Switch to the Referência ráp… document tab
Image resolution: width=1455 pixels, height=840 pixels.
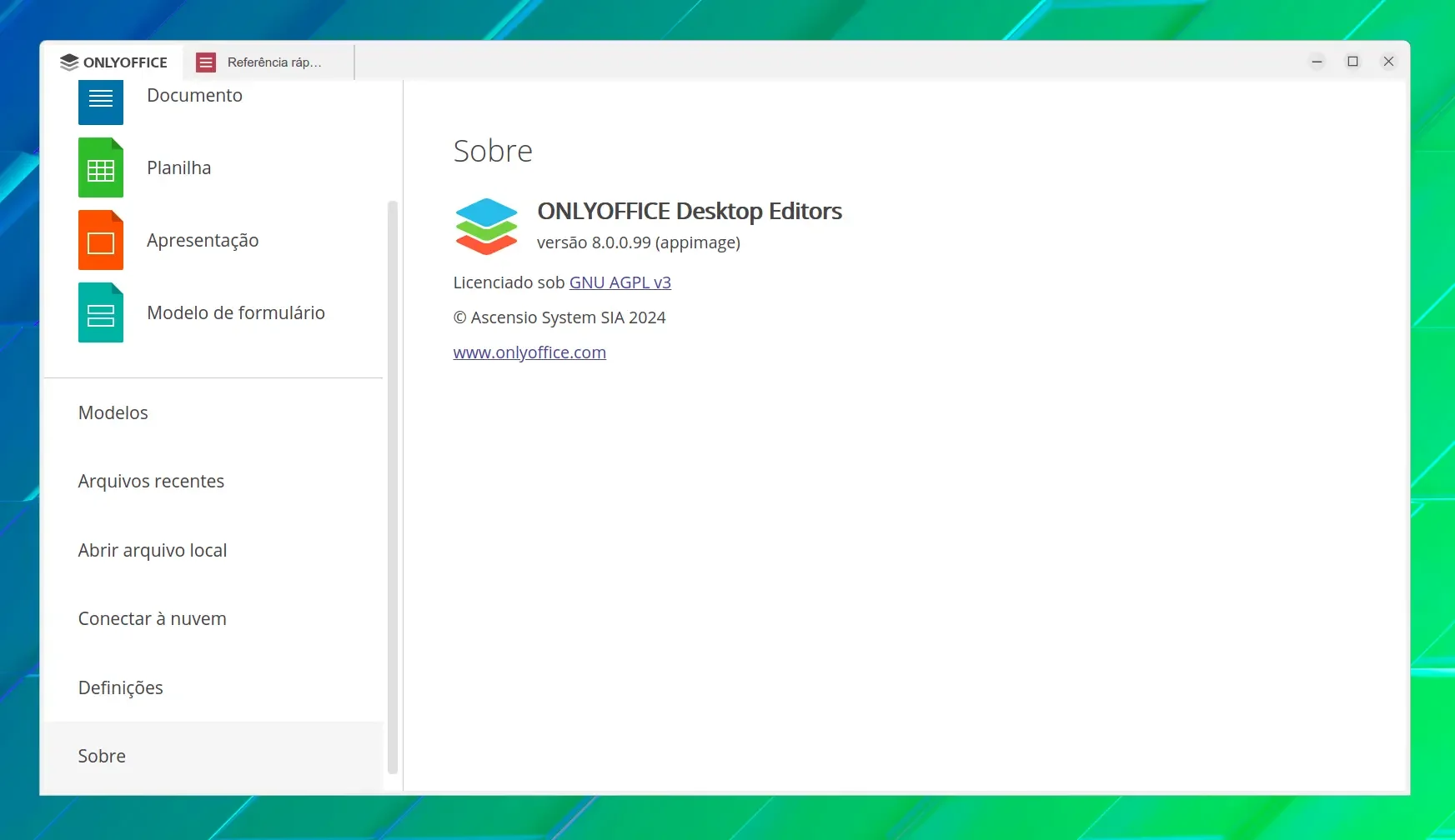(x=268, y=62)
